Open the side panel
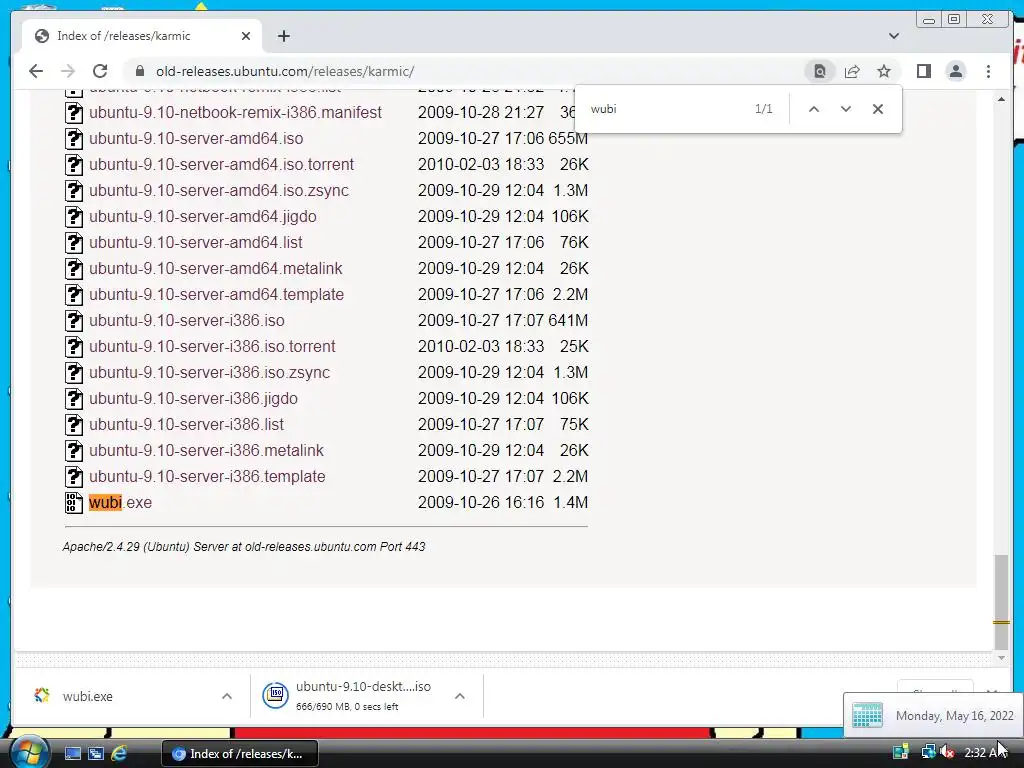 click(x=923, y=71)
